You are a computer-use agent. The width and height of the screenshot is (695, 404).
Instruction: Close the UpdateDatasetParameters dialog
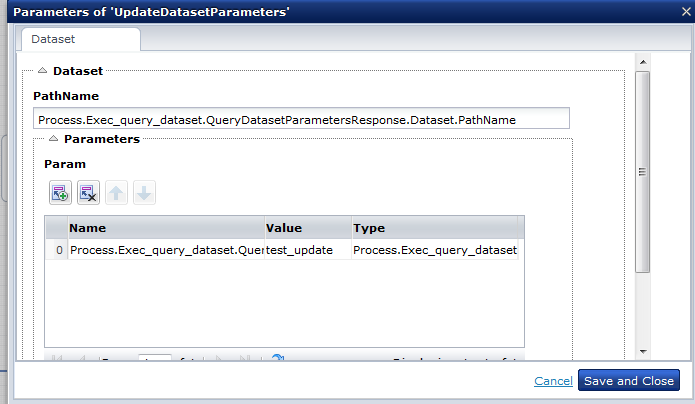coord(681,13)
